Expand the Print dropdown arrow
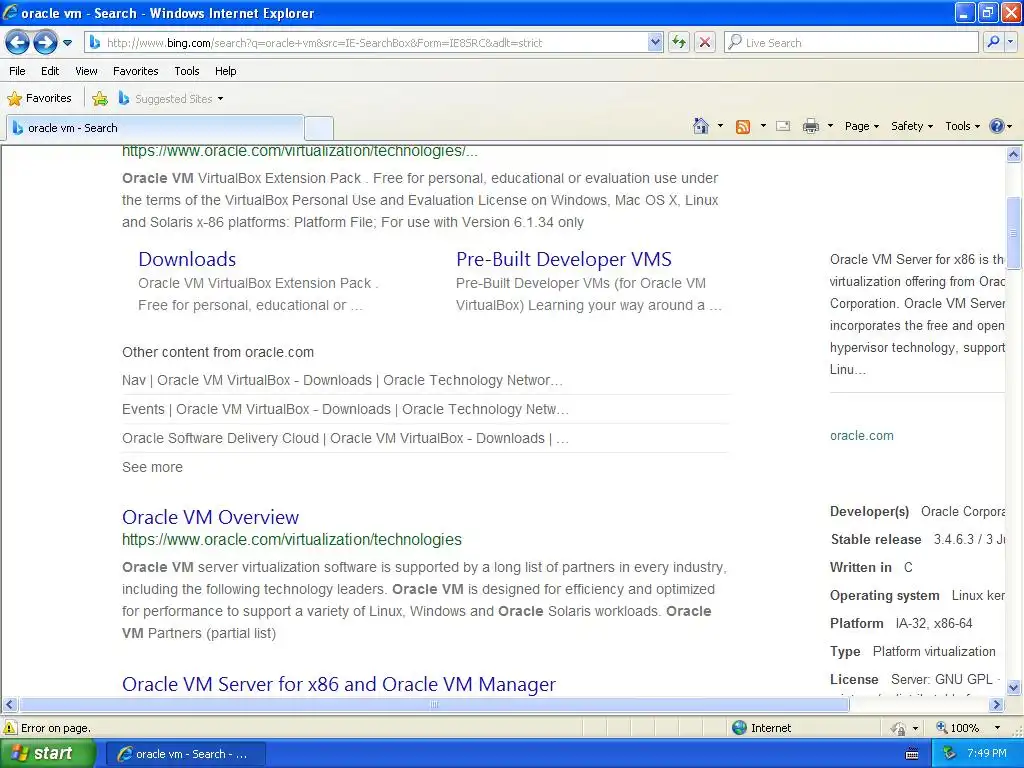 (831, 126)
